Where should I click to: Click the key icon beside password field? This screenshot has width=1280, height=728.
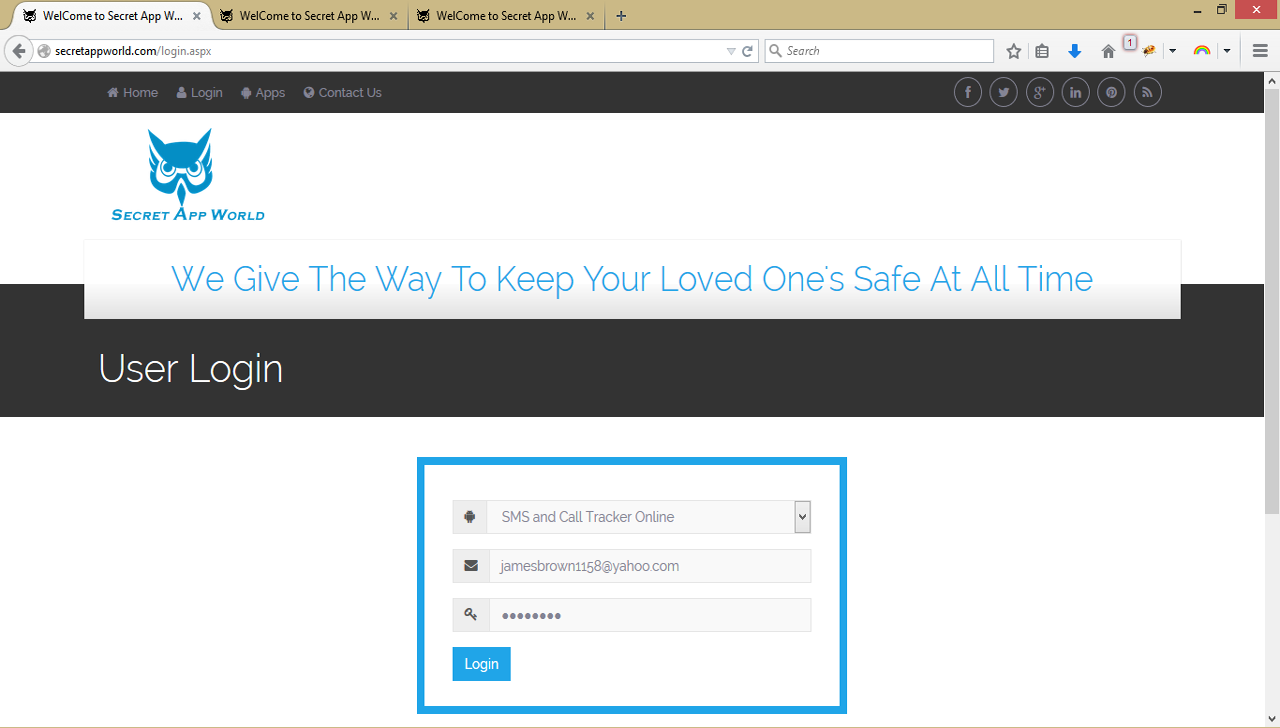471,615
